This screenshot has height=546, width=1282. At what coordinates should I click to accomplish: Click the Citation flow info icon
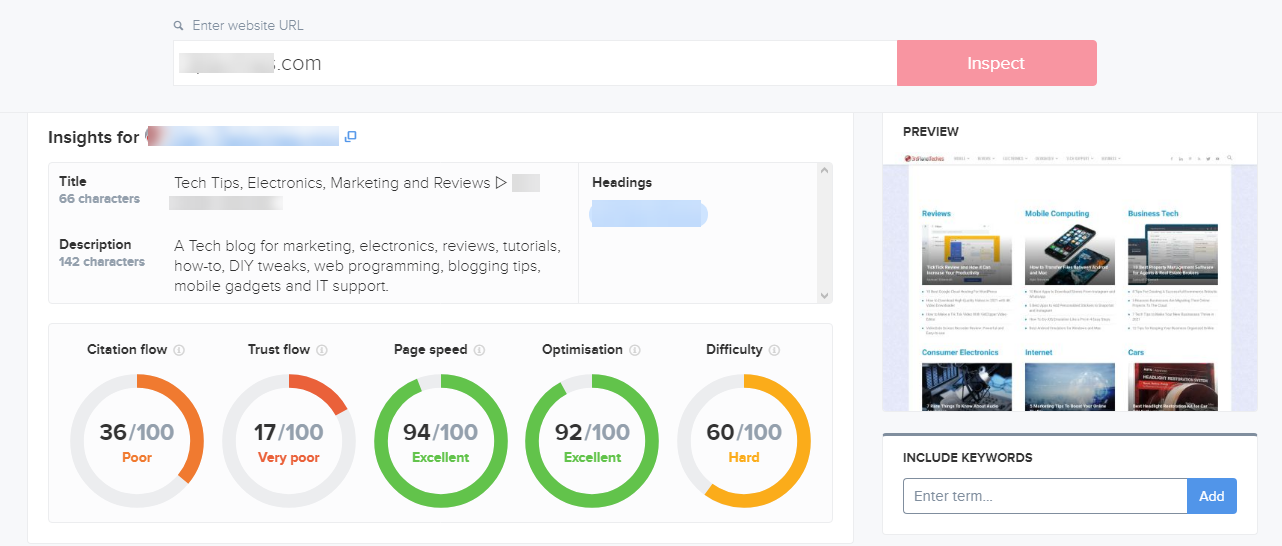click(179, 350)
